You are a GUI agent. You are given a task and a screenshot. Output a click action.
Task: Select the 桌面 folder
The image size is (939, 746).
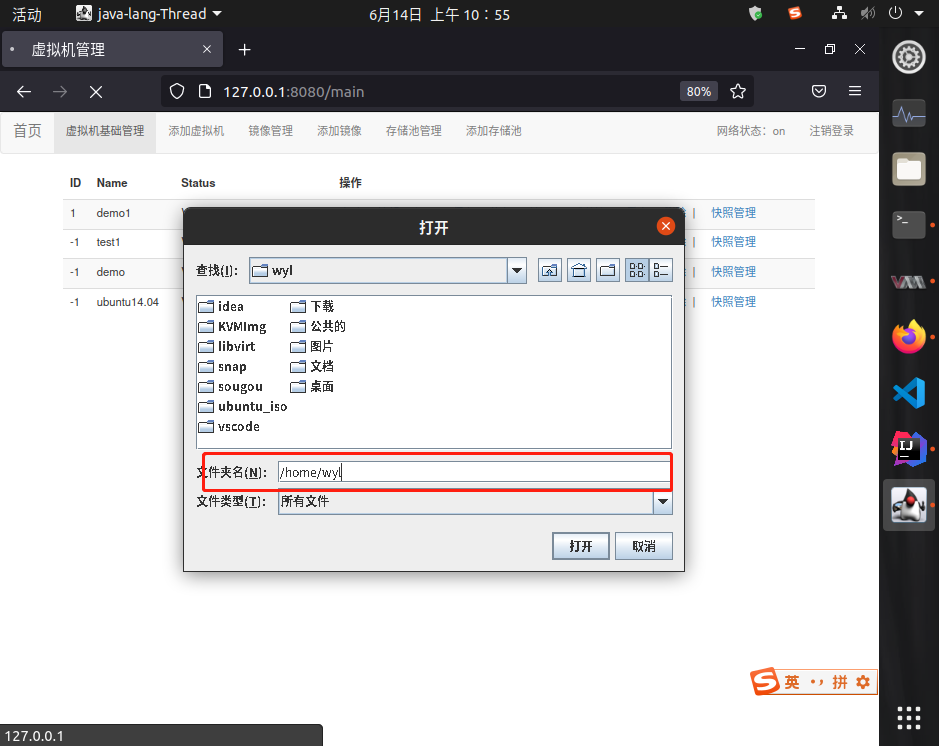click(x=312, y=387)
